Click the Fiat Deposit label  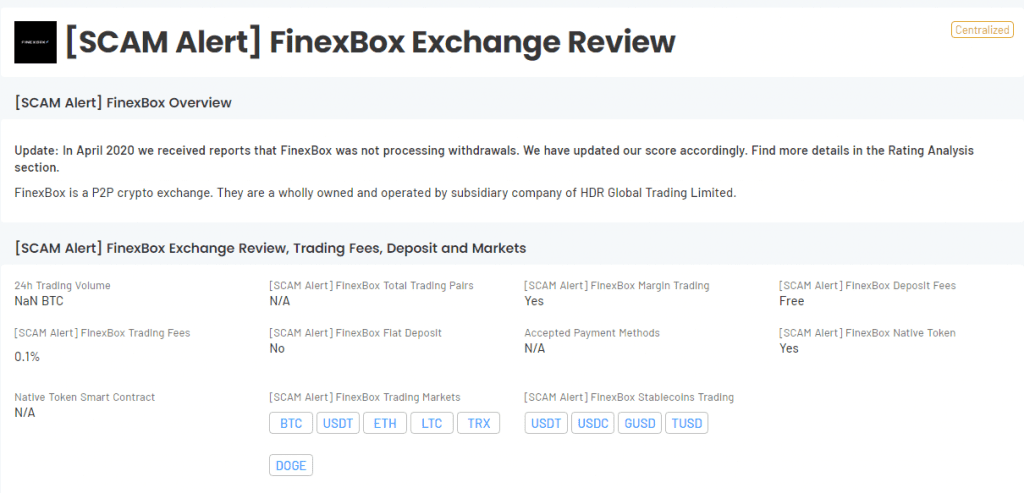coord(355,333)
